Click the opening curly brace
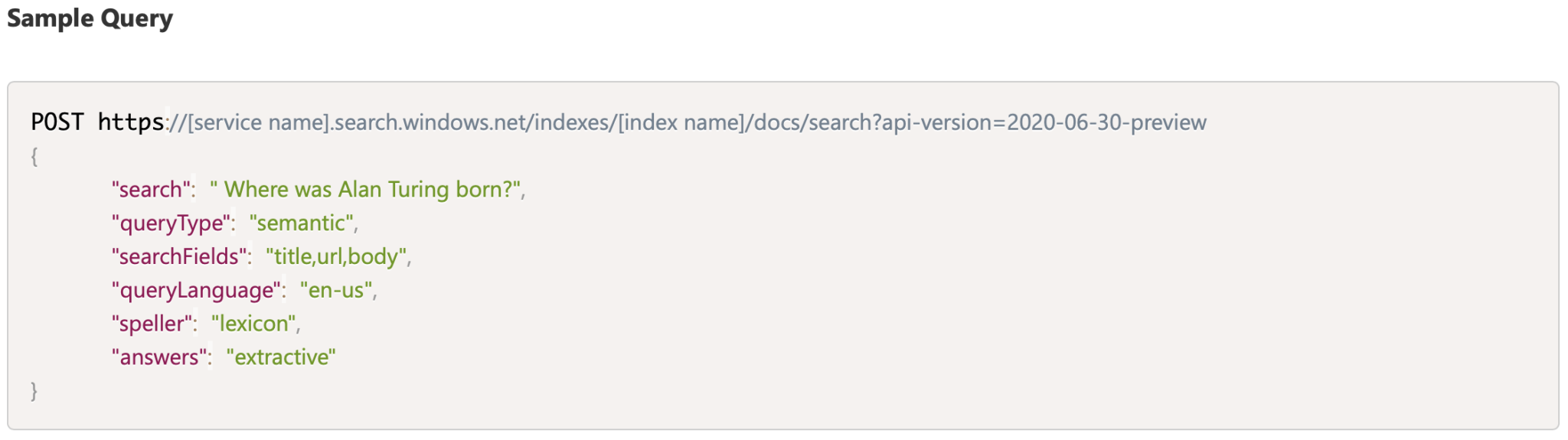Image resolution: width=1568 pixels, height=440 pixels. tap(34, 157)
